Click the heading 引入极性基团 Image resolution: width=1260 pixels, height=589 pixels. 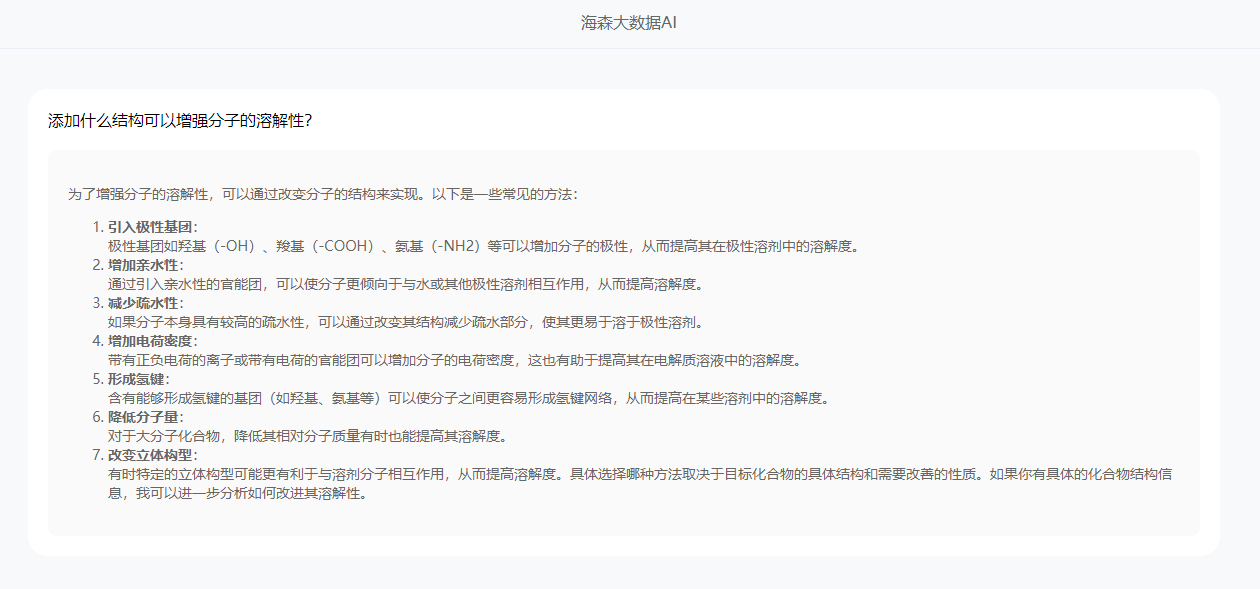pyautogui.click(x=152, y=227)
